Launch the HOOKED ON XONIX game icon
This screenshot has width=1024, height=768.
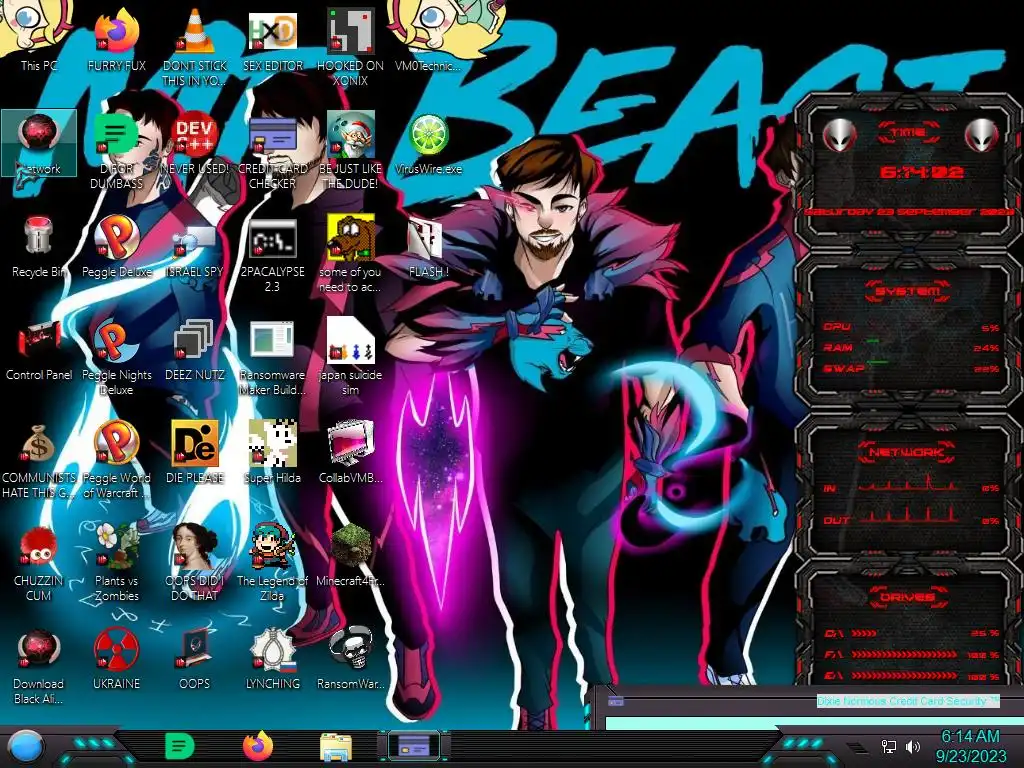pyautogui.click(x=351, y=46)
